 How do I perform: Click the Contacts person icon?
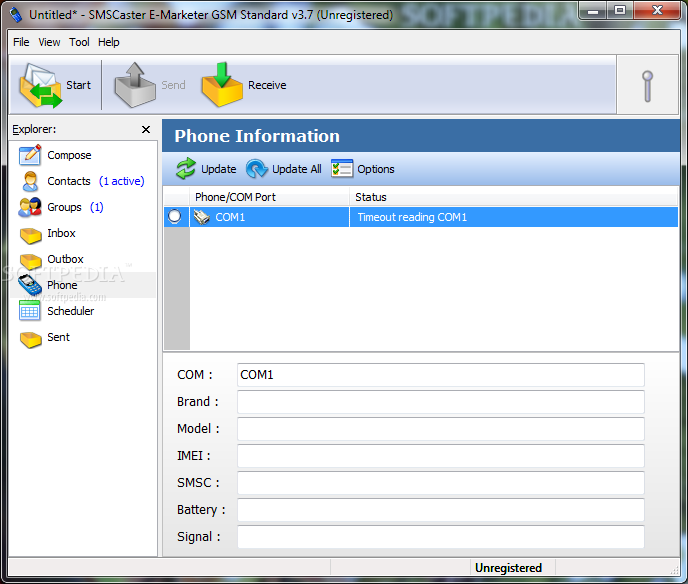point(30,181)
